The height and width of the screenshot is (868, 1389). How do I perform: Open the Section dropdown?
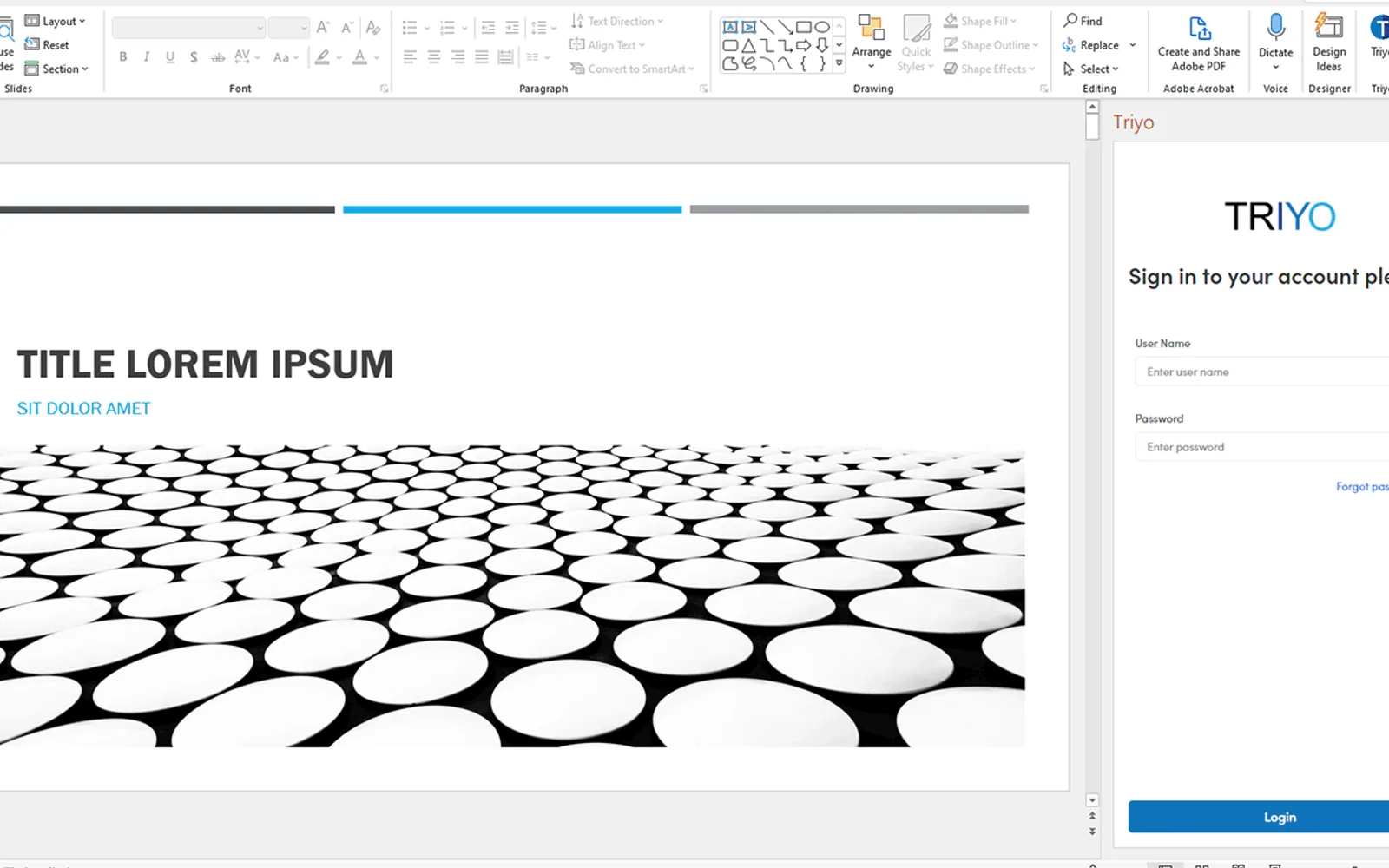tap(56, 69)
